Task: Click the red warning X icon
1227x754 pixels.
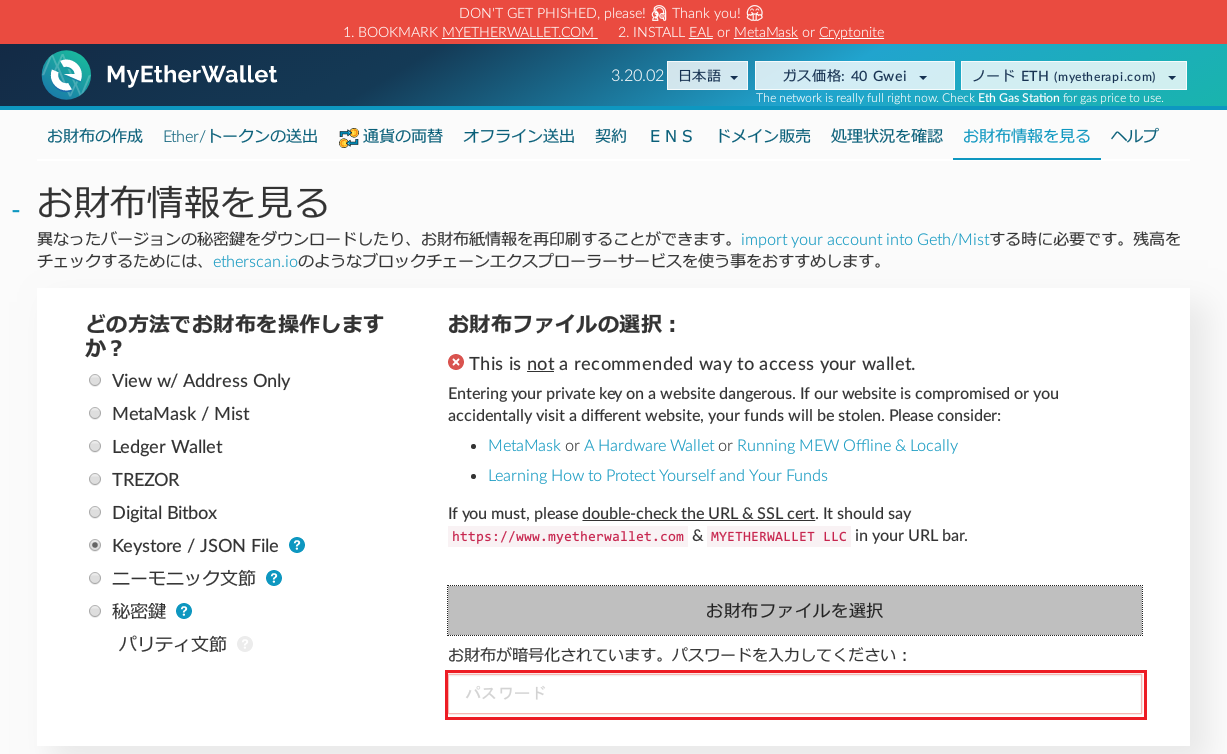Action: click(x=456, y=363)
